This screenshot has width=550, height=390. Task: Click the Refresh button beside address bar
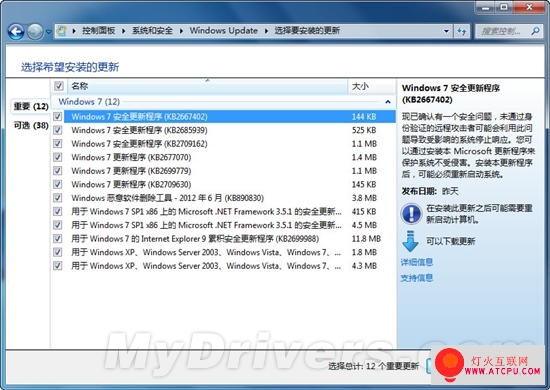coord(462,31)
